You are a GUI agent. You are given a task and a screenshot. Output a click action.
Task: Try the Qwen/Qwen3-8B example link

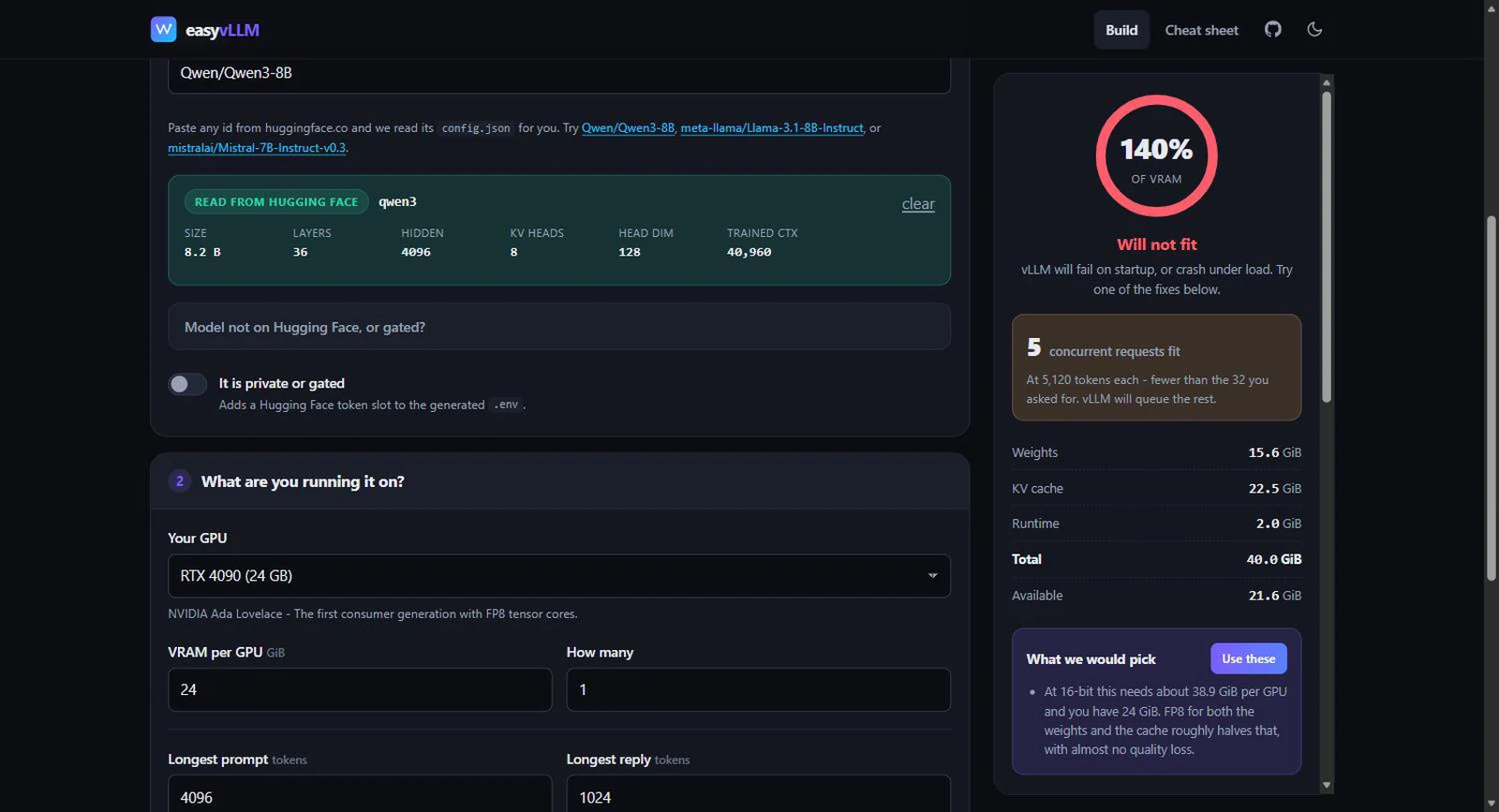tap(628, 128)
